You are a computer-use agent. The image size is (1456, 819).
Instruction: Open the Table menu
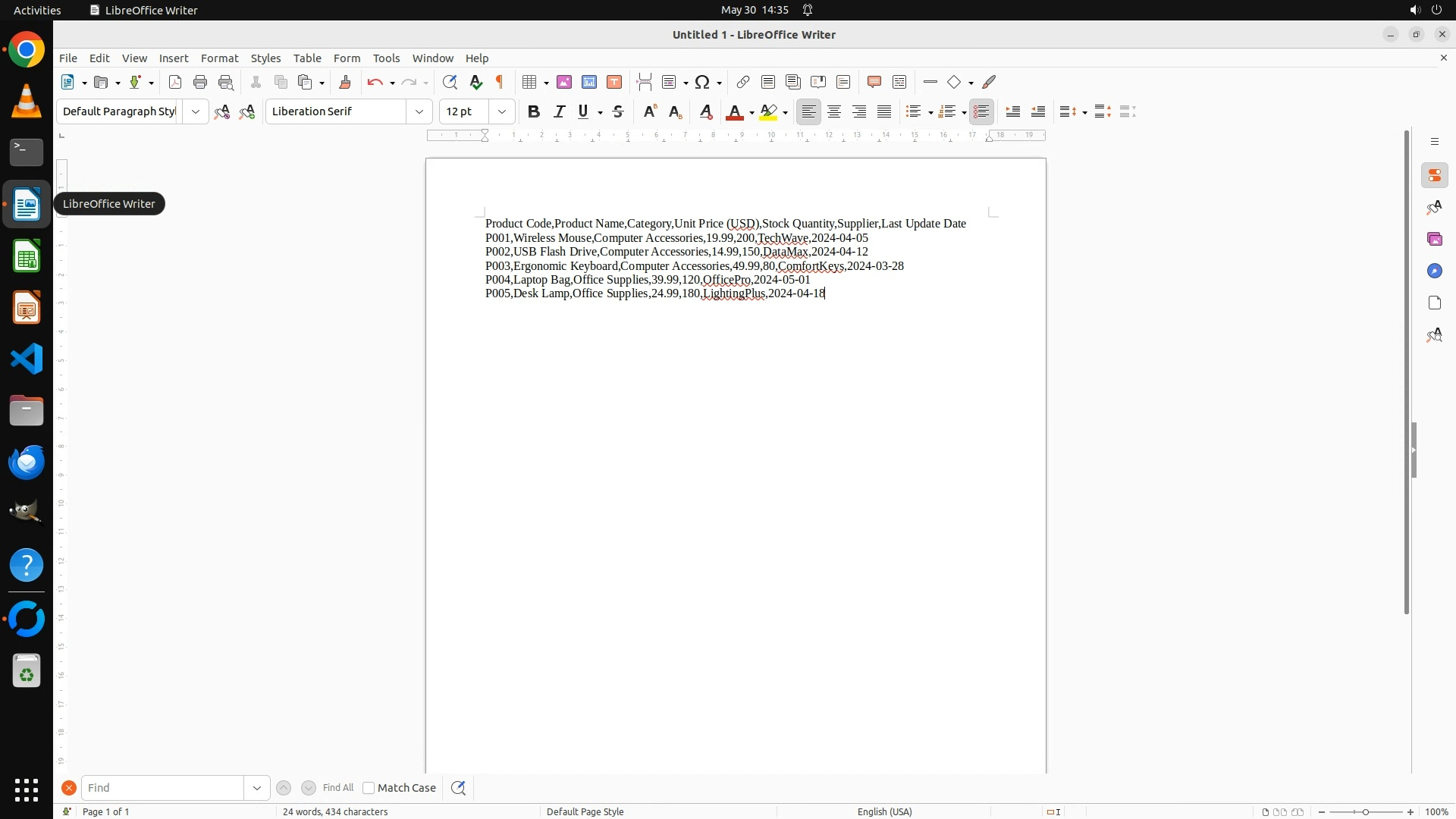307,58
